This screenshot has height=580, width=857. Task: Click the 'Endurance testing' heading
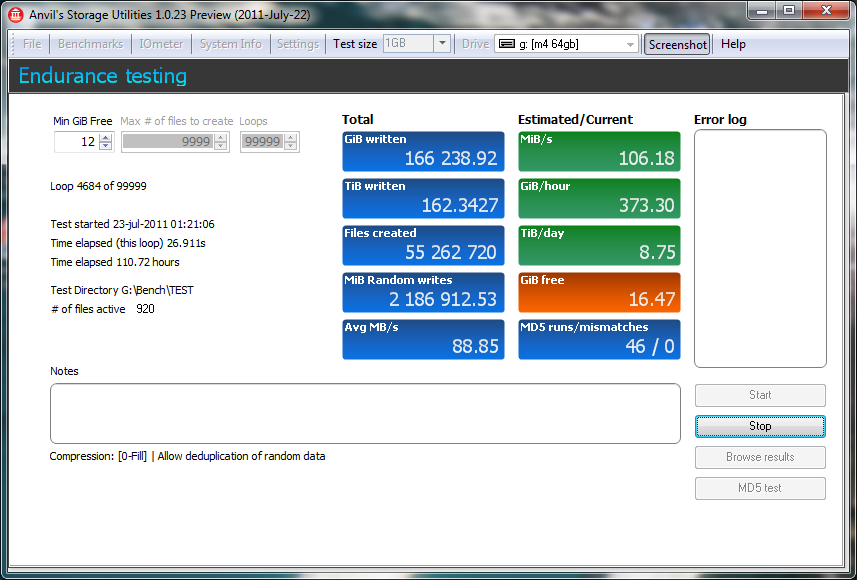(x=103, y=76)
